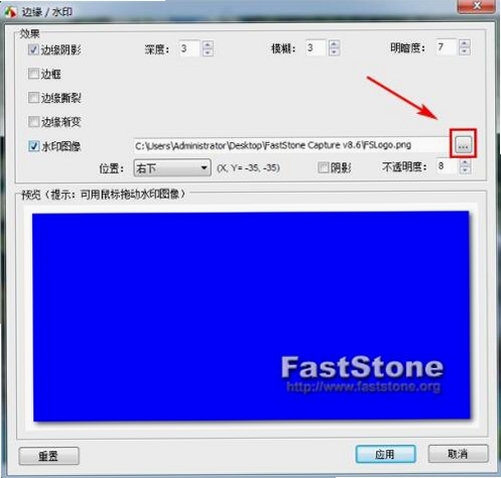The image size is (501, 478).
Task: Click the 应用 button
Action: pyautogui.click(x=386, y=454)
